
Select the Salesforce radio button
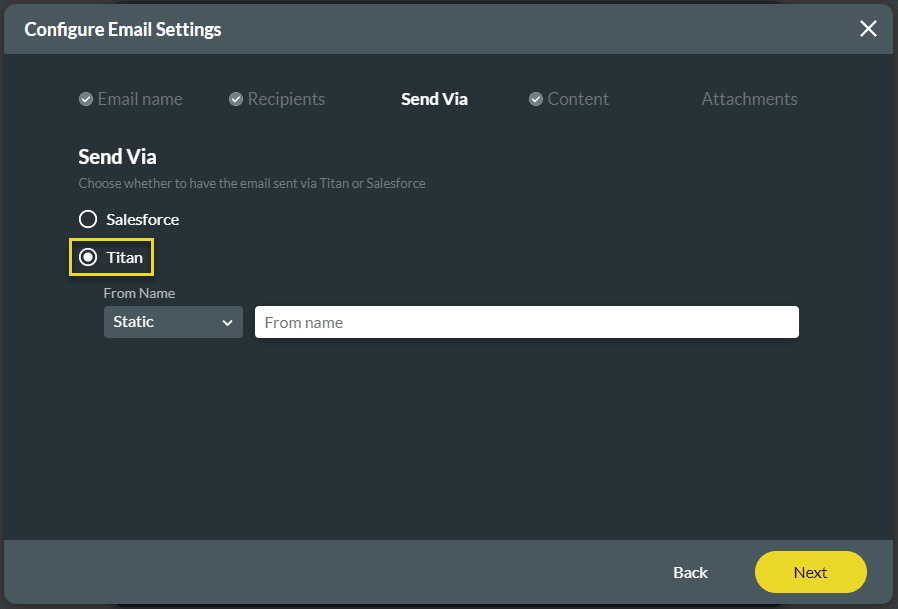(88, 219)
